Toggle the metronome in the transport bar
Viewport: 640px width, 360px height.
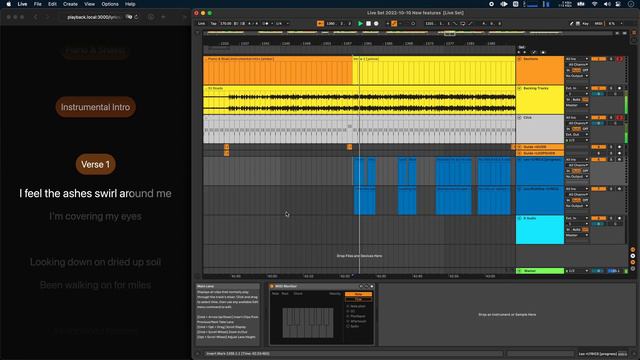(x=266, y=24)
